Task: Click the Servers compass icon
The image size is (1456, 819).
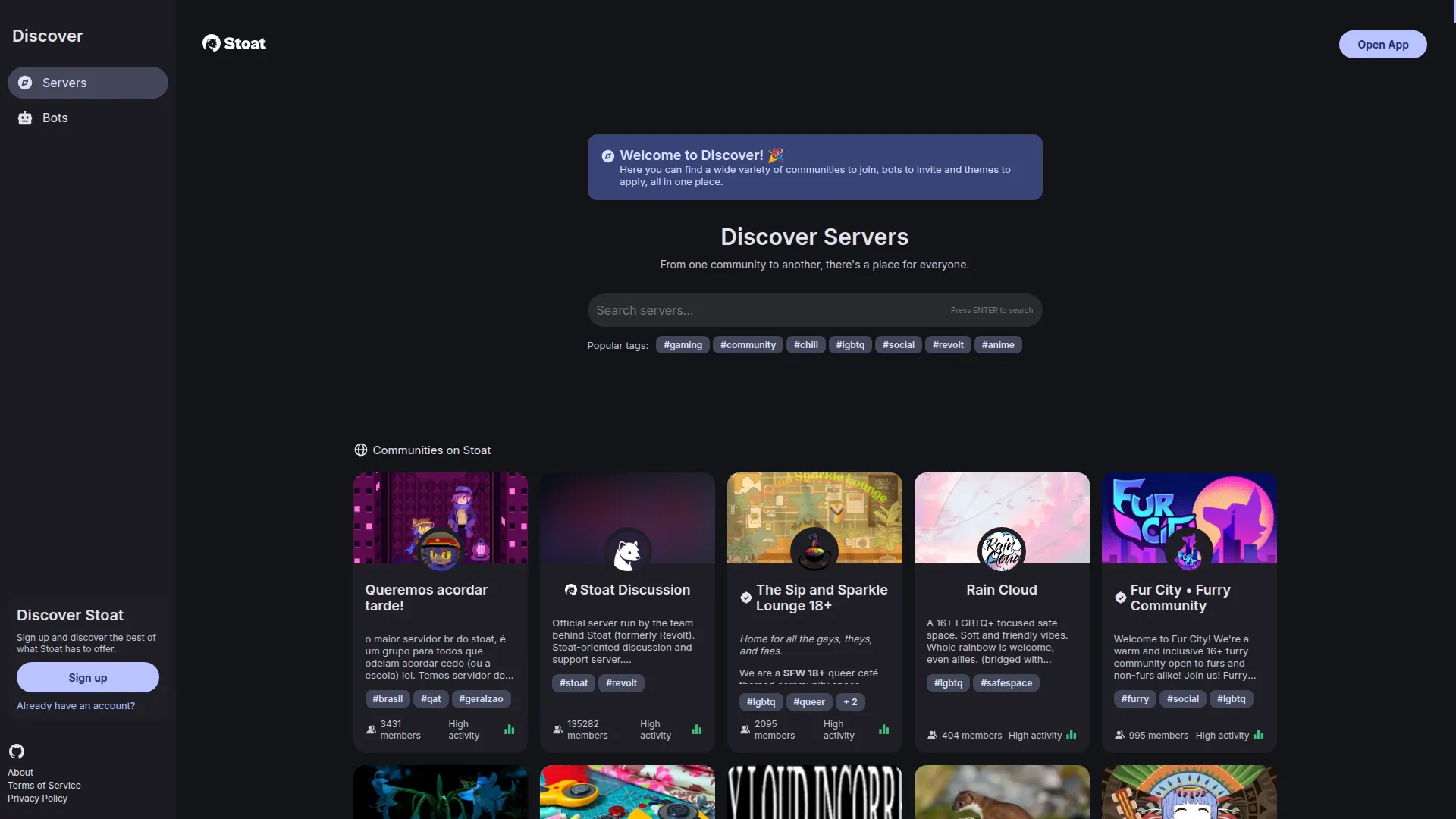Action: (x=25, y=83)
